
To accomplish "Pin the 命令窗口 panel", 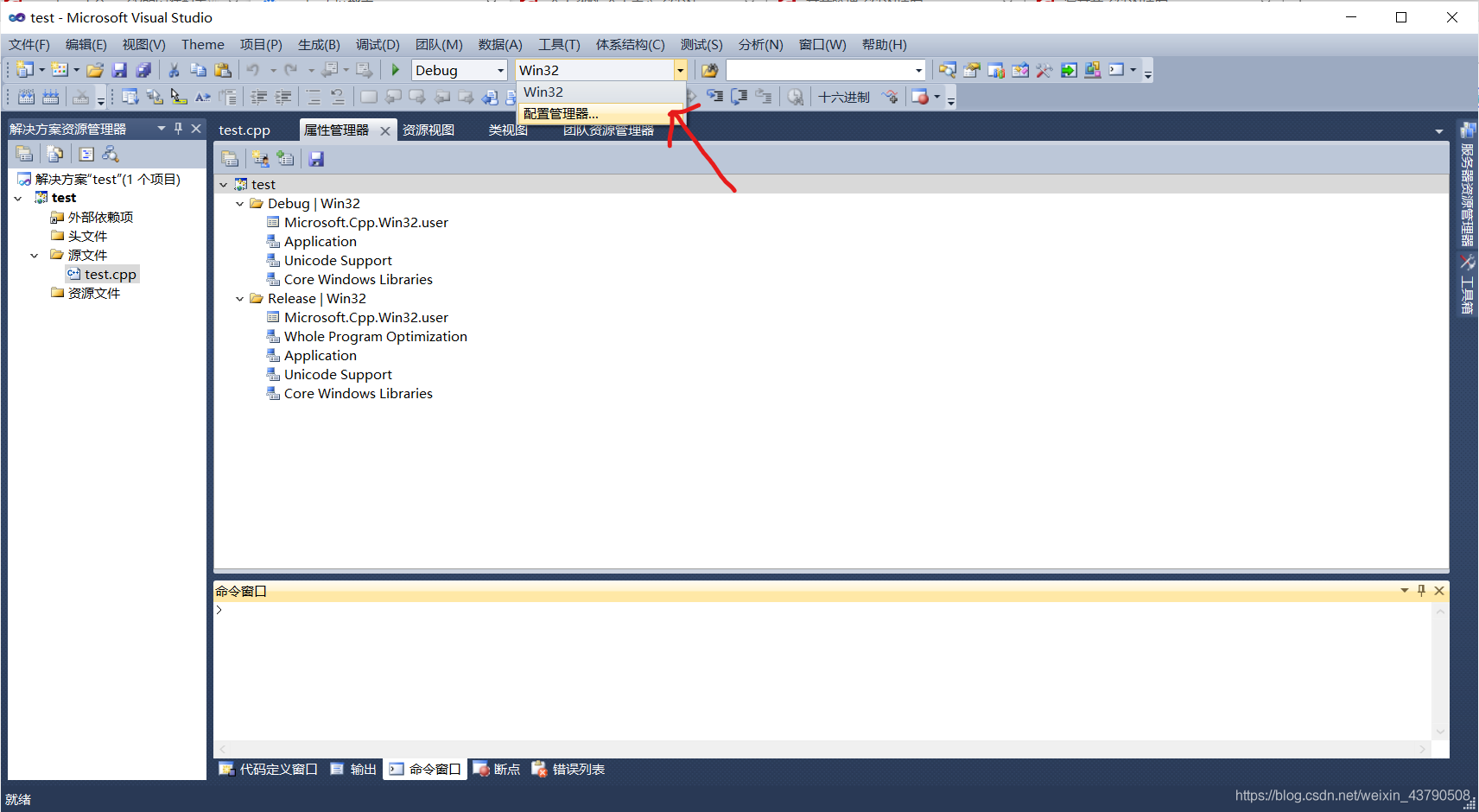I will 1421,591.
